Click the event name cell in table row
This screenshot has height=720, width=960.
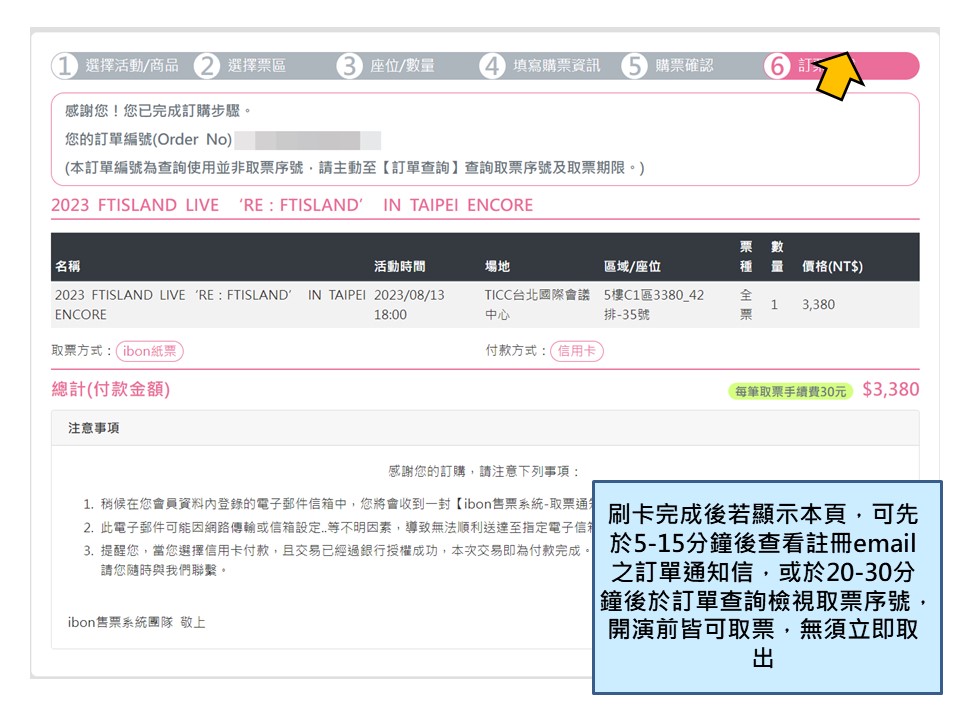click(x=210, y=304)
